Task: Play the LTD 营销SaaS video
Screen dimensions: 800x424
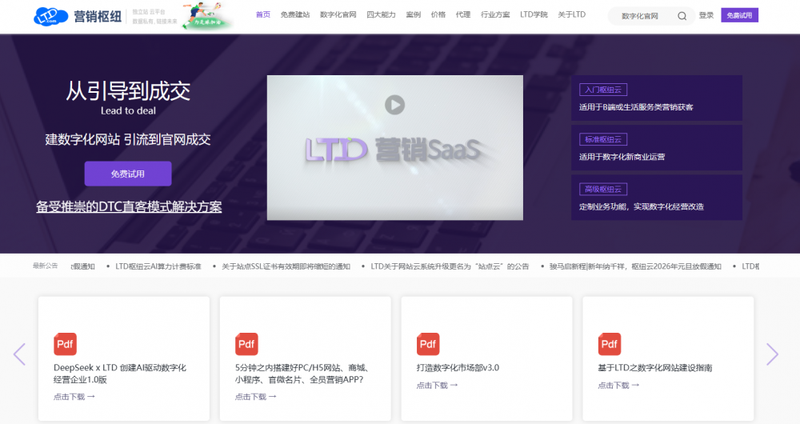Action: click(x=394, y=105)
